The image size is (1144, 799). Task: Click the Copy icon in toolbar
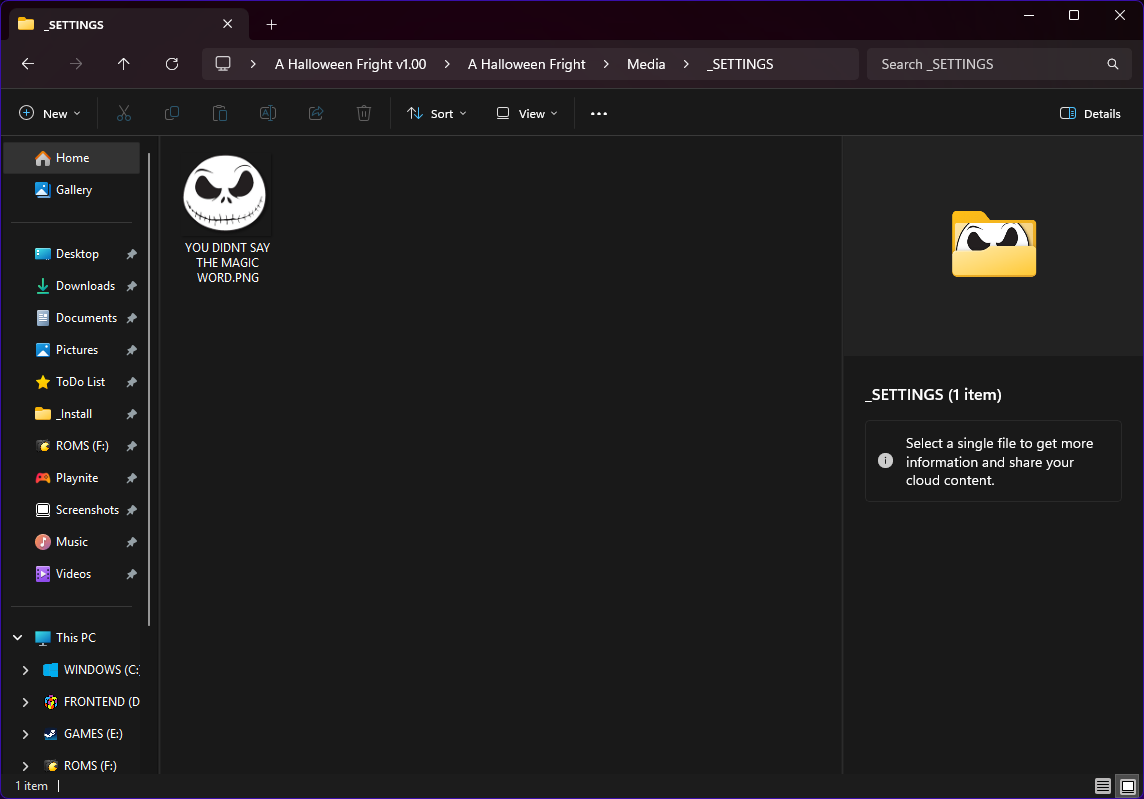coord(172,114)
